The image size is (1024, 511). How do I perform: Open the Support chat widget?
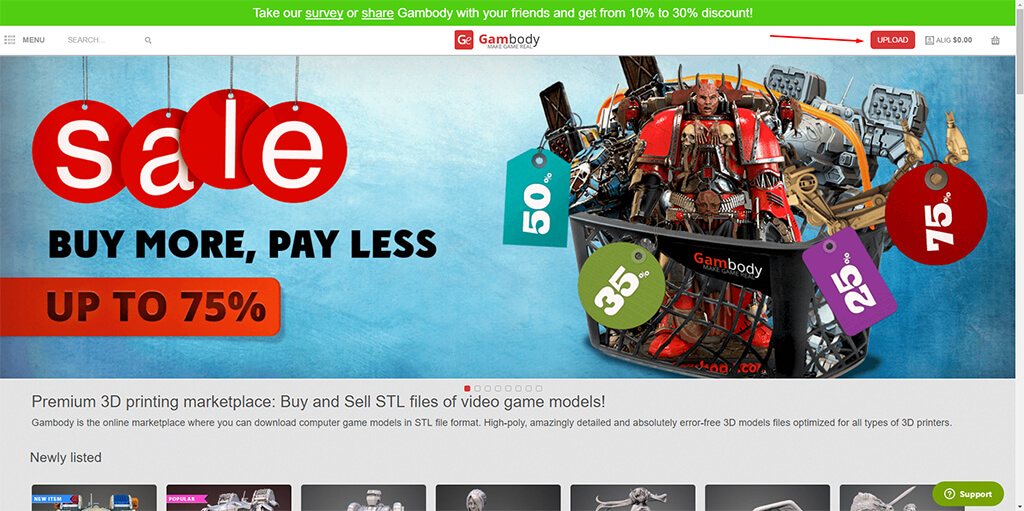[968, 494]
